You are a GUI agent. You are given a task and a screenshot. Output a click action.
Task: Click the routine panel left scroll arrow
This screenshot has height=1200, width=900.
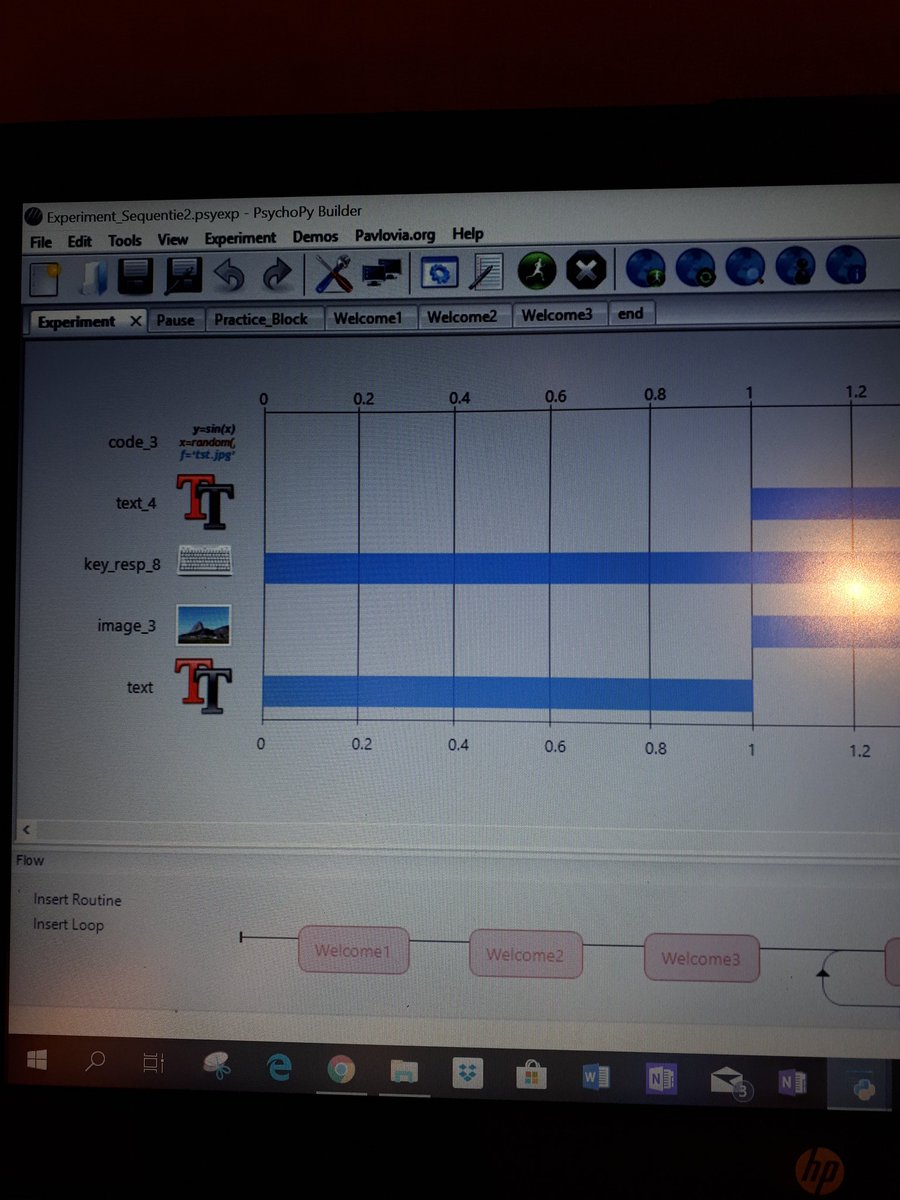click(x=26, y=830)
